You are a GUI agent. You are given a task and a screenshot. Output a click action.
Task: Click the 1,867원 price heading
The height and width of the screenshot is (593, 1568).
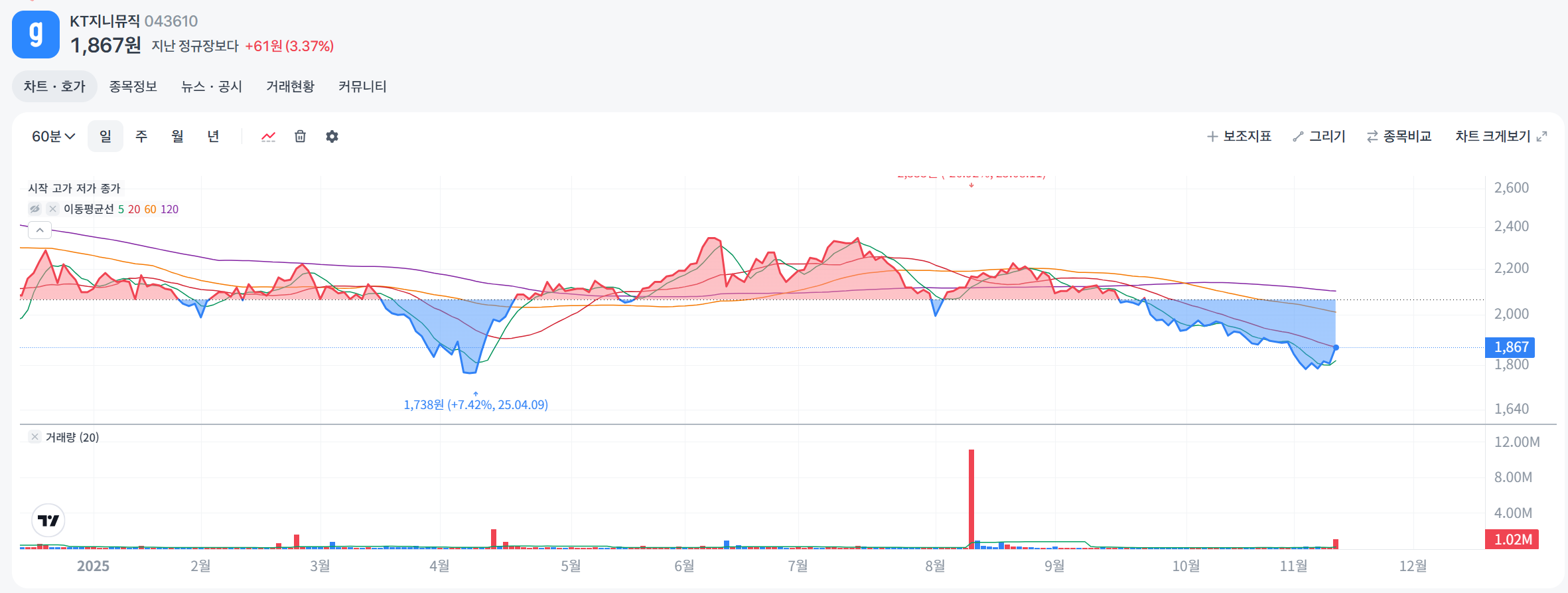pyautogui.click(x=106, y=45)
